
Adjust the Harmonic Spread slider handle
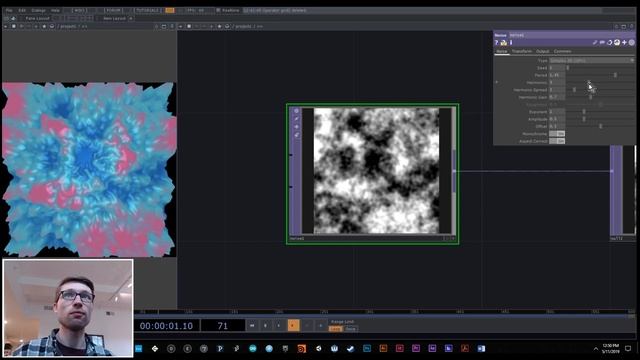coord(574,90)
